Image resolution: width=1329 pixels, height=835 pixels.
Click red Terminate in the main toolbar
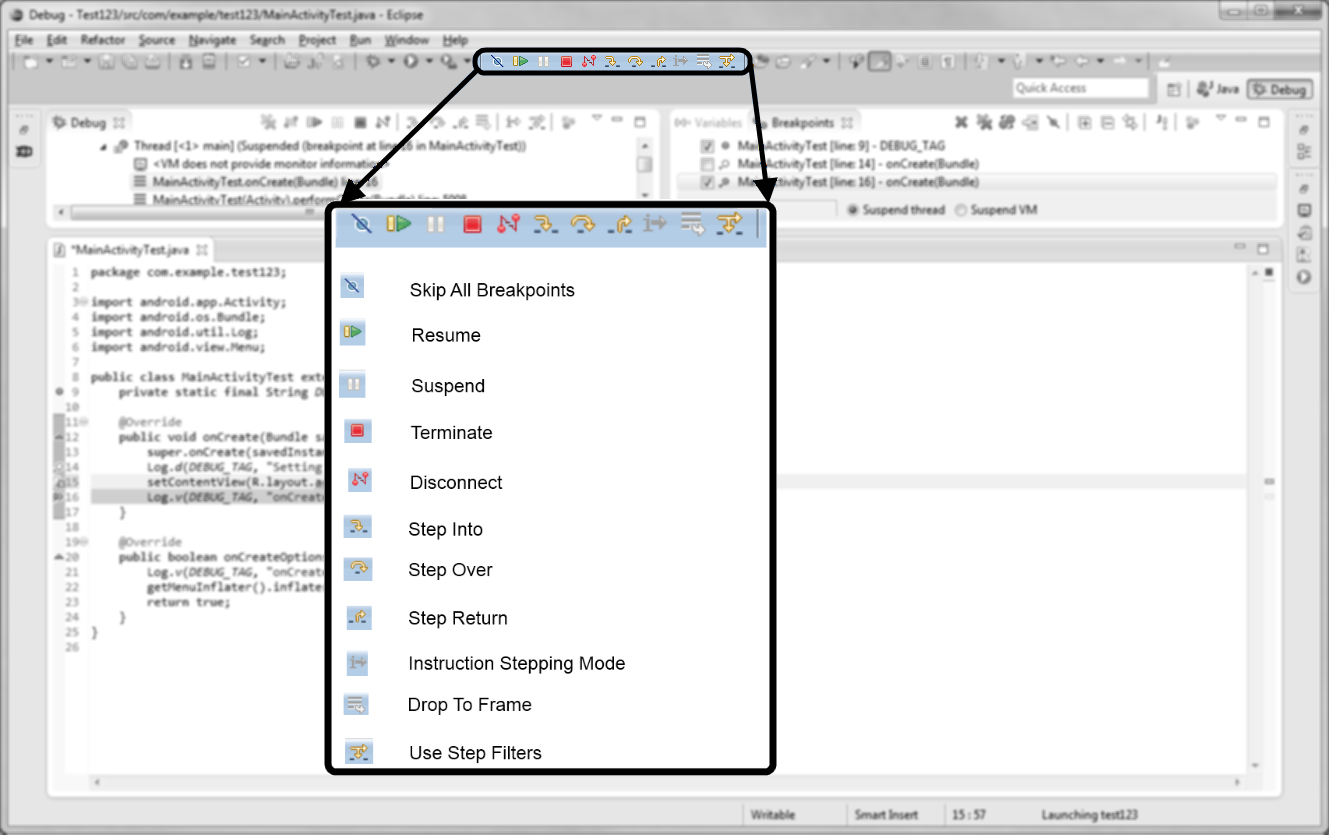pyautogui.click(x=566, y=62)
